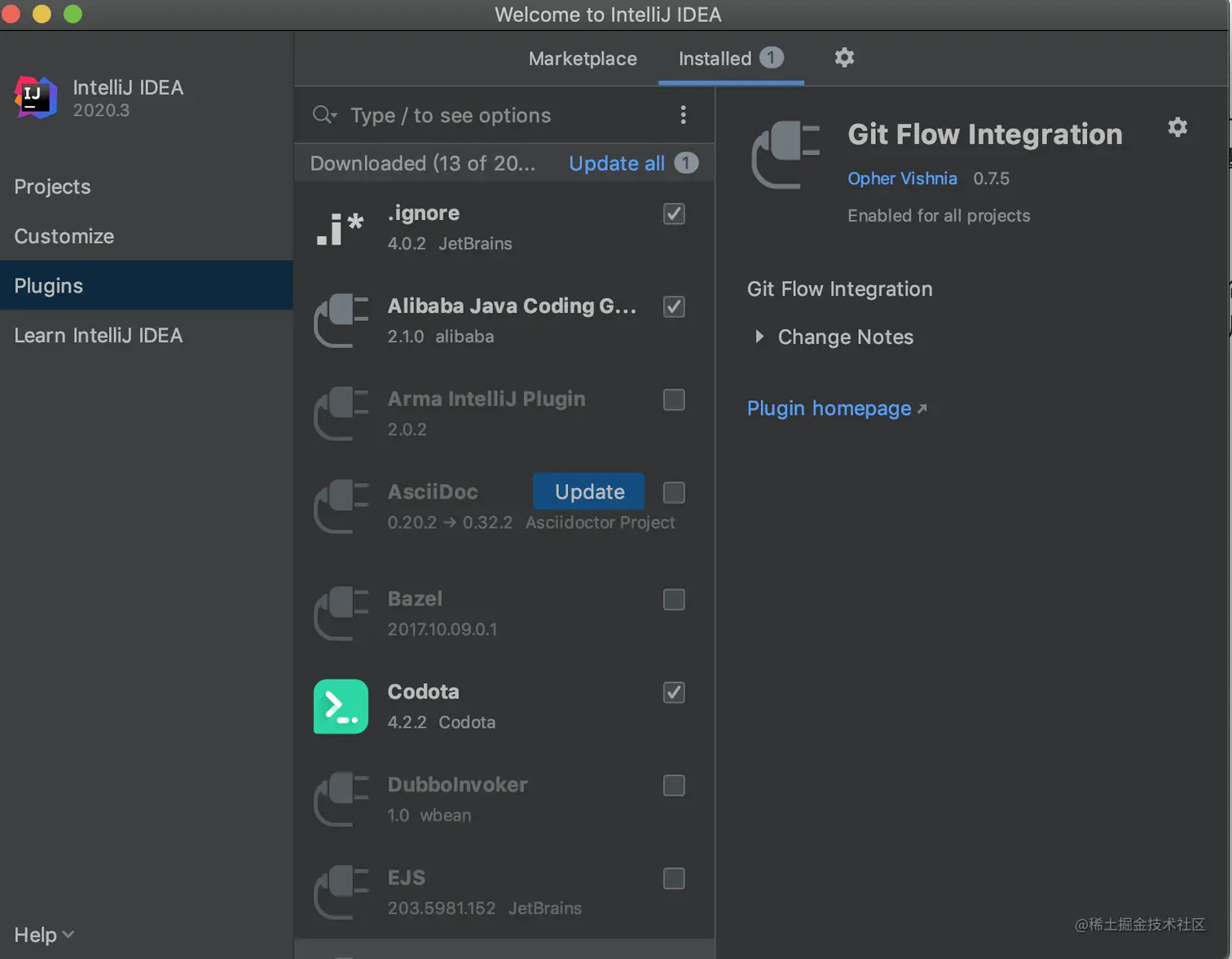1232x959 pixels.
Task: Select the EJS plugin name
Action: point(407,878)
